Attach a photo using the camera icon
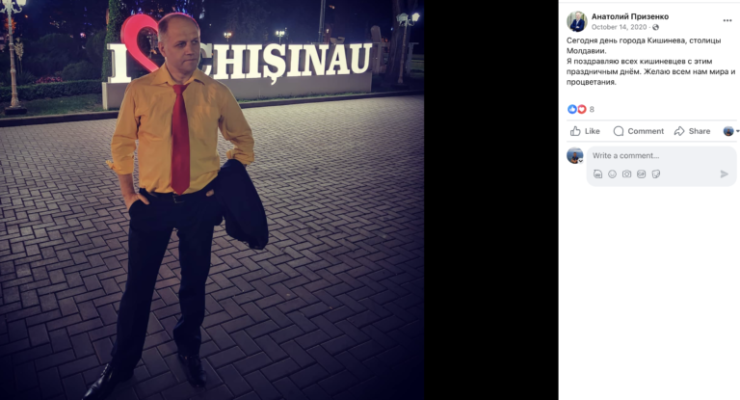740x400 pixels. (x=626, y=174)
